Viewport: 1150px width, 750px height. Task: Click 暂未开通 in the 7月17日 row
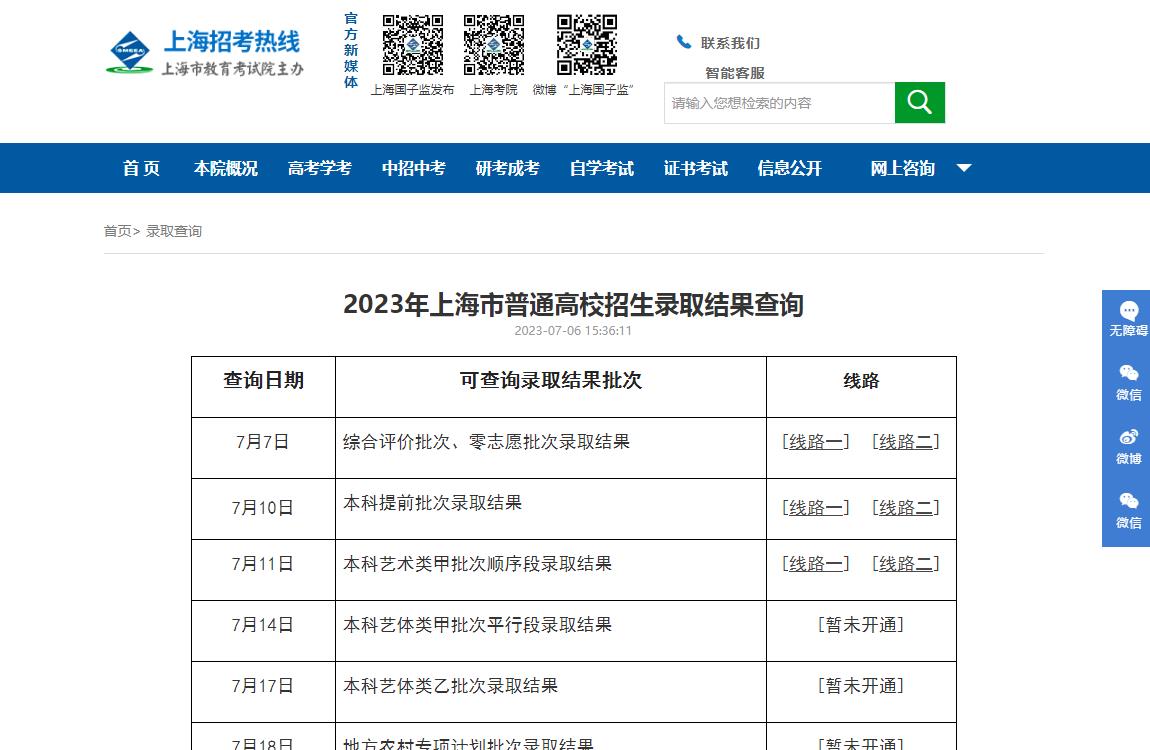pos(861,685)
